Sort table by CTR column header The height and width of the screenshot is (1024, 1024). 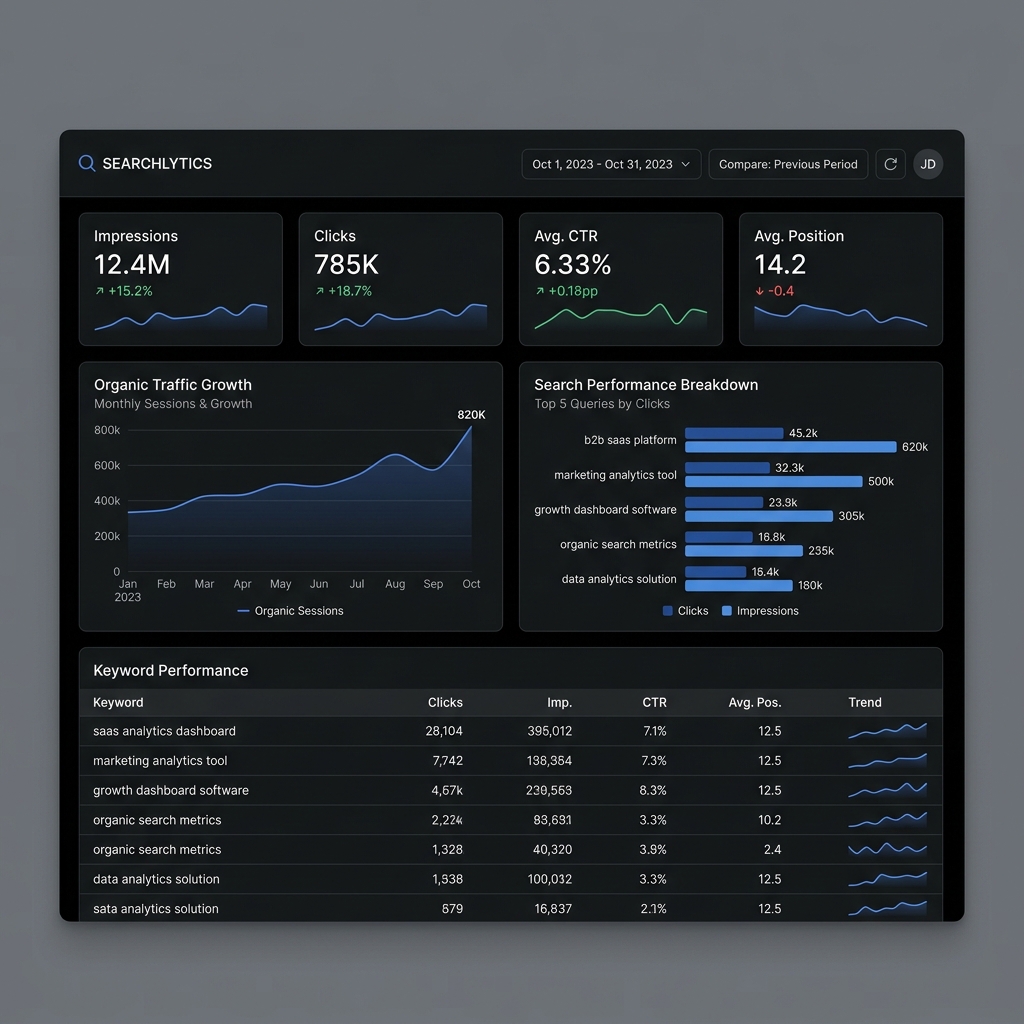tap(654, 702)
